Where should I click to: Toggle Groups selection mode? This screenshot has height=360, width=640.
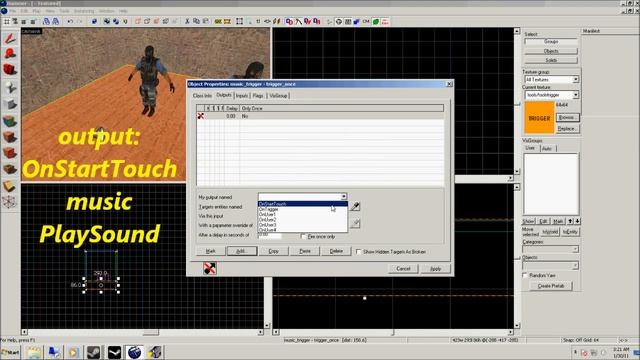tap(551, 42)
